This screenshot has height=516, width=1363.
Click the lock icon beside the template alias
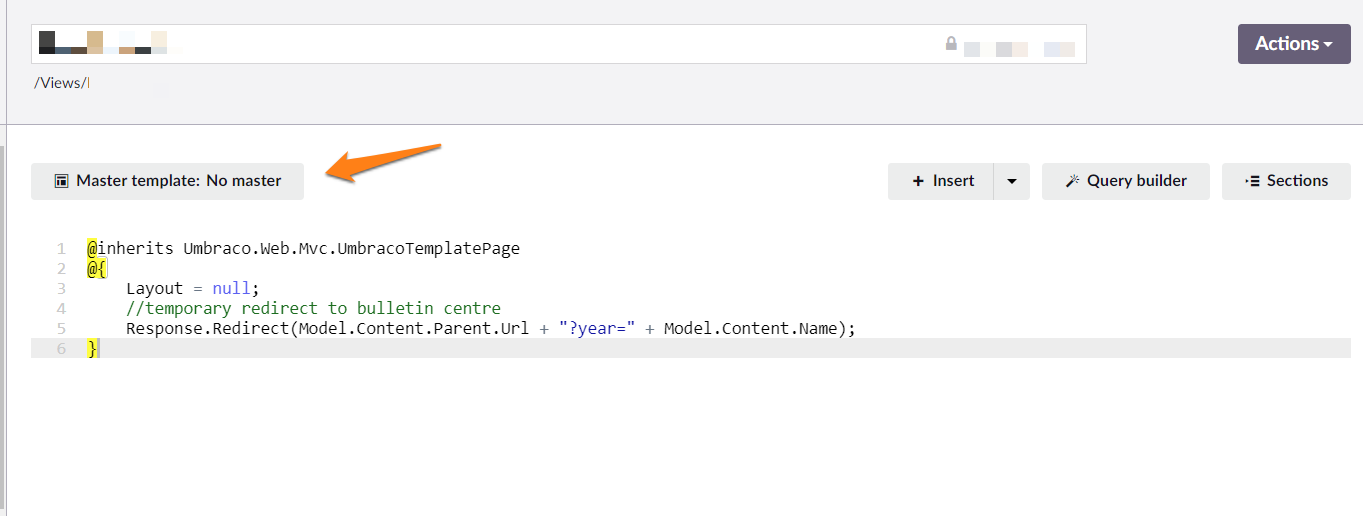click(x=951, y=44)
